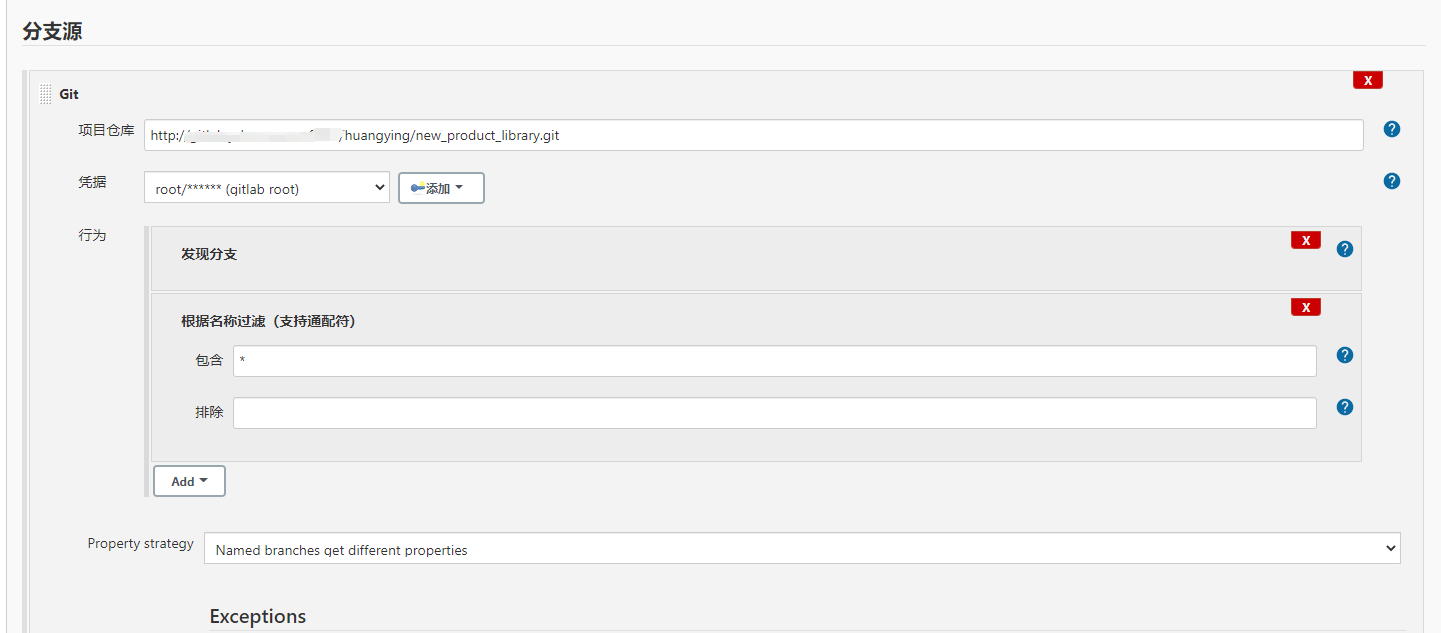Image resolution: width=1441 pixels, height=633 pixels.
Task: Show help for the include filter field
Action: (x=1344, y=355)
